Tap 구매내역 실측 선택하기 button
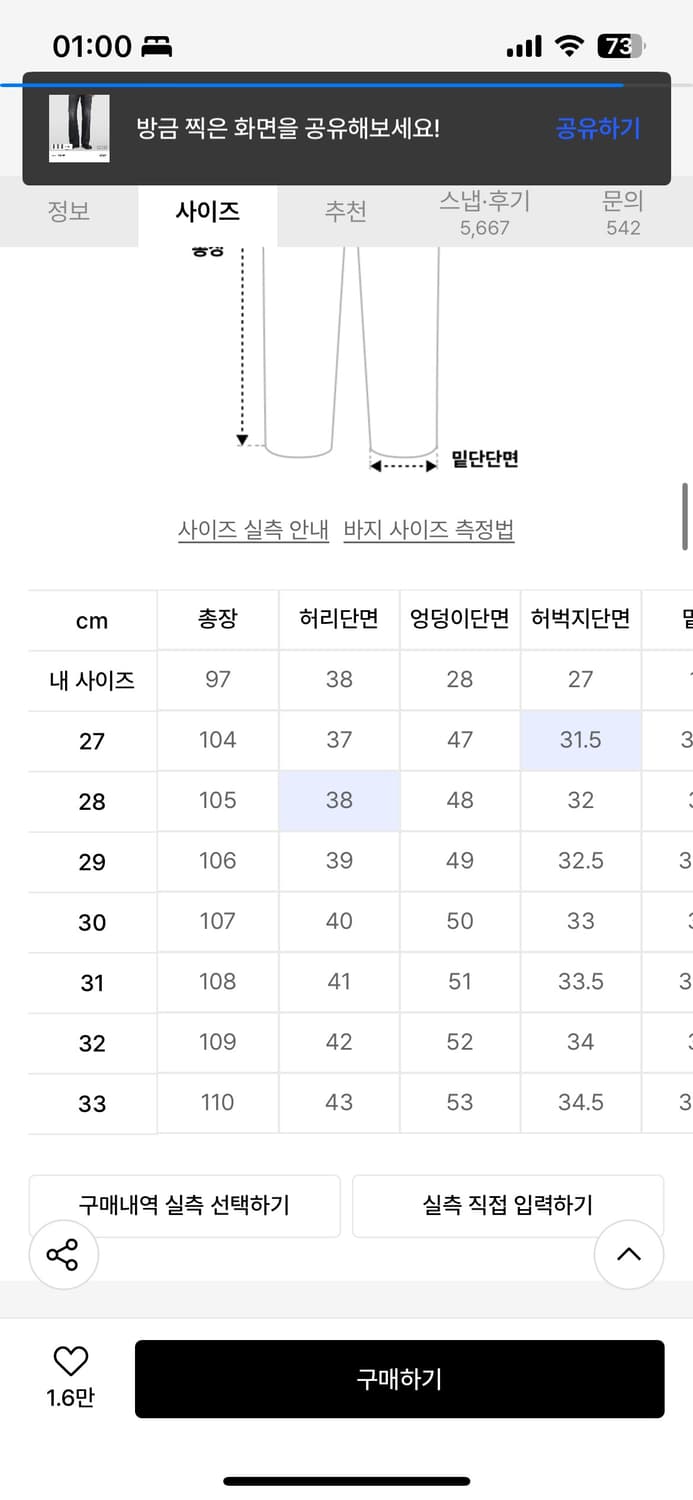The width and height of the screenshot is (693, 1500). pyautogui.click(x=185, y=1205)
